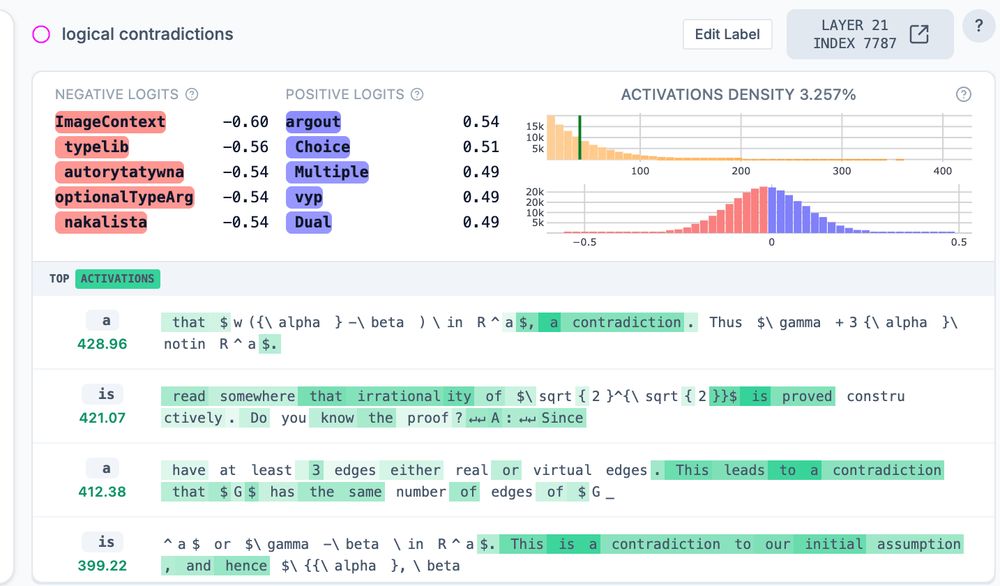Screen dimensions: 1000x586
Task: Show help for Positive Logits
Action: [x=417, y=94]
